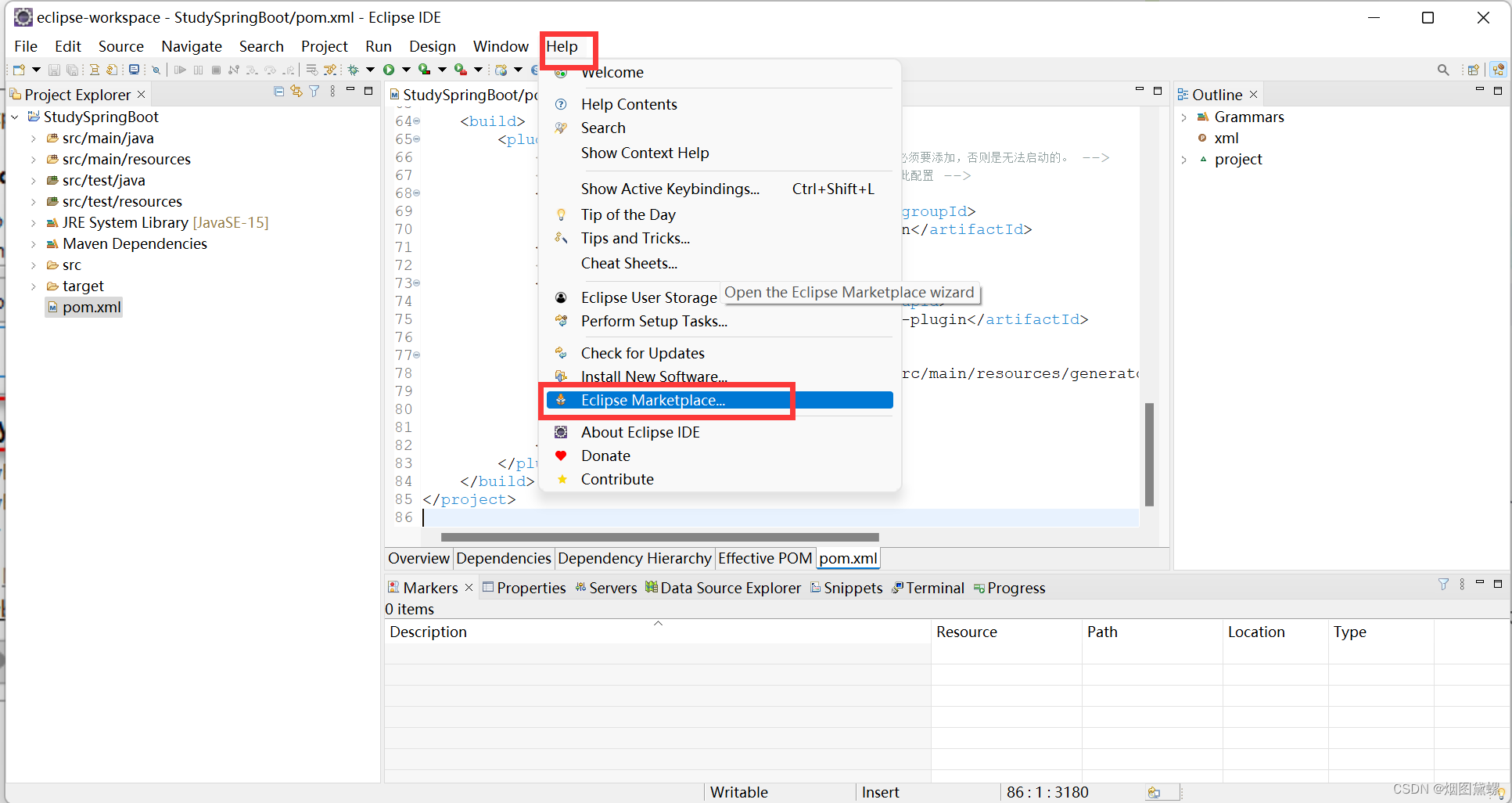The width and height of the screenshot is (1512, 803).
Task: Click the Location column header in Markers
Action: pos(1276,632)
